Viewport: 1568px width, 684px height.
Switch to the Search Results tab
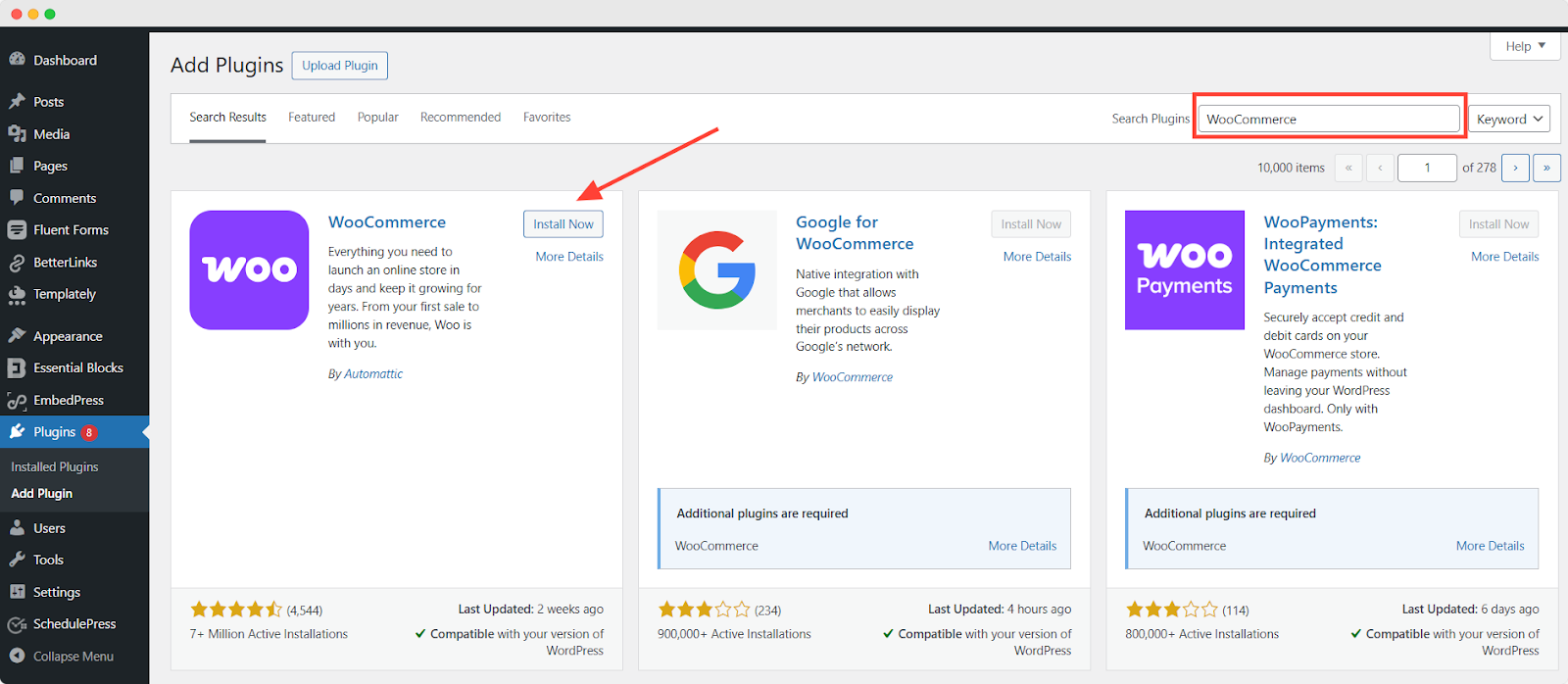pos(227,118)
